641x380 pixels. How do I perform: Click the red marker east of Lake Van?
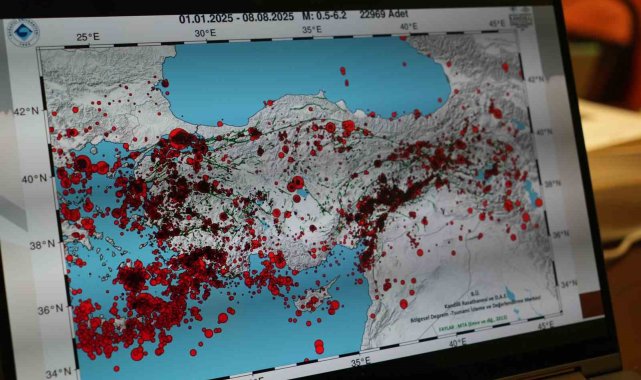tap(538, 202)
